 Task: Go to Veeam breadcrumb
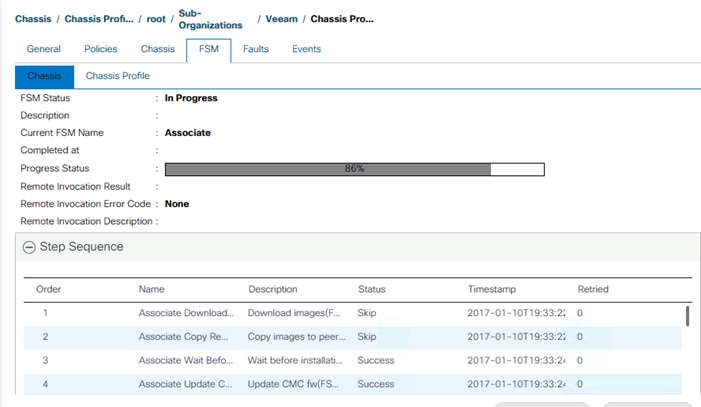(281, 19)
